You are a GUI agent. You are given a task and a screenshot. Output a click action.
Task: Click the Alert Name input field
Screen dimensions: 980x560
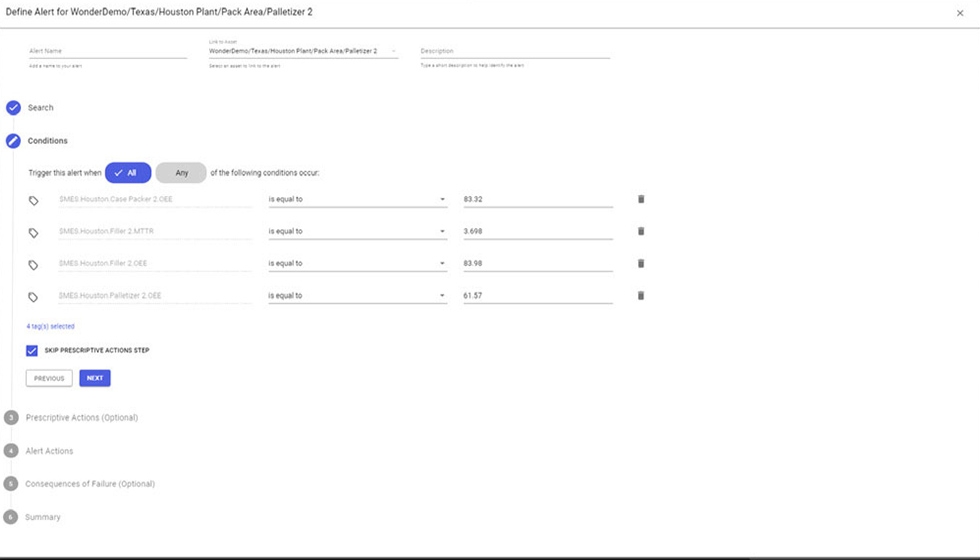pos(106,51)
